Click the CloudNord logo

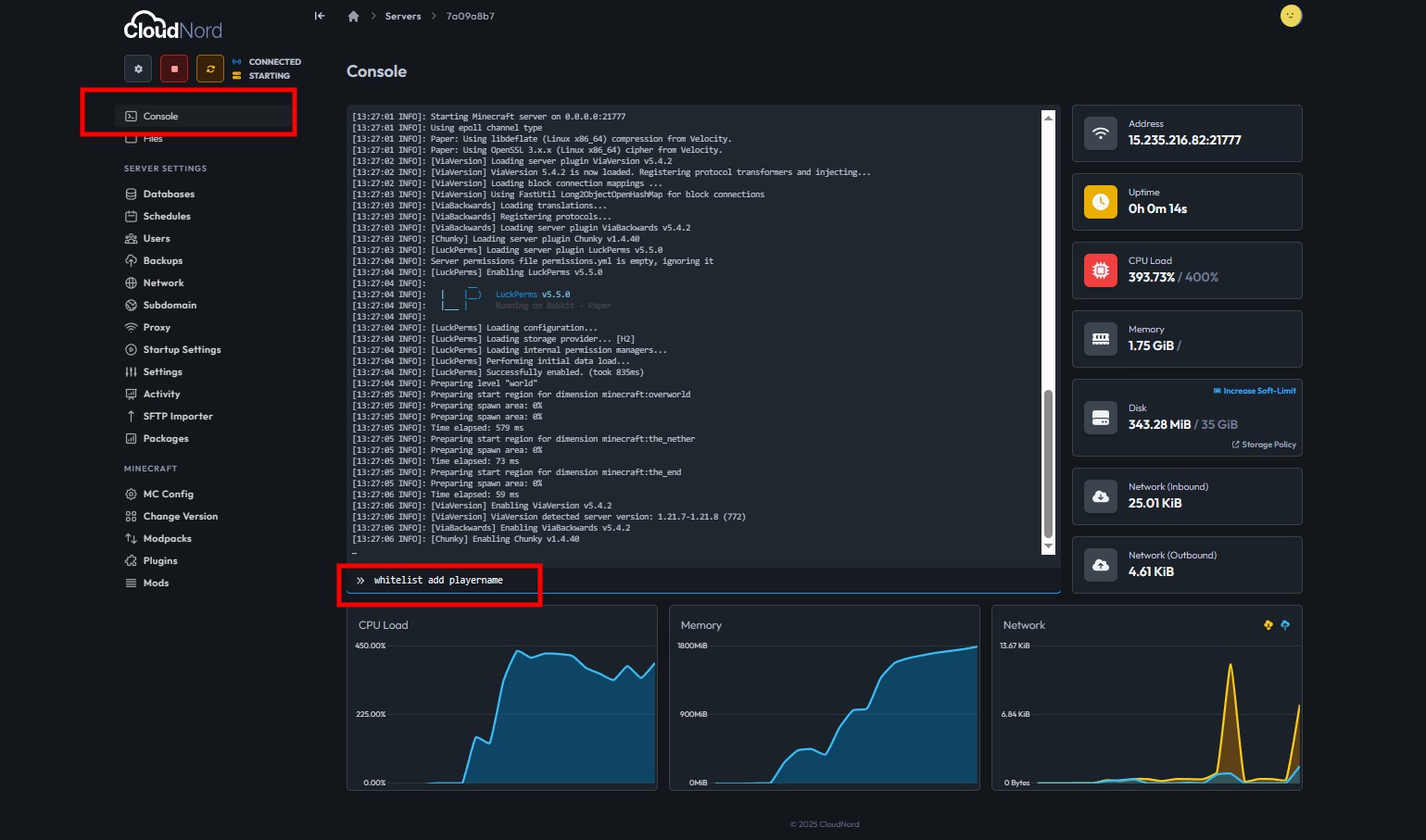[173, 26]
